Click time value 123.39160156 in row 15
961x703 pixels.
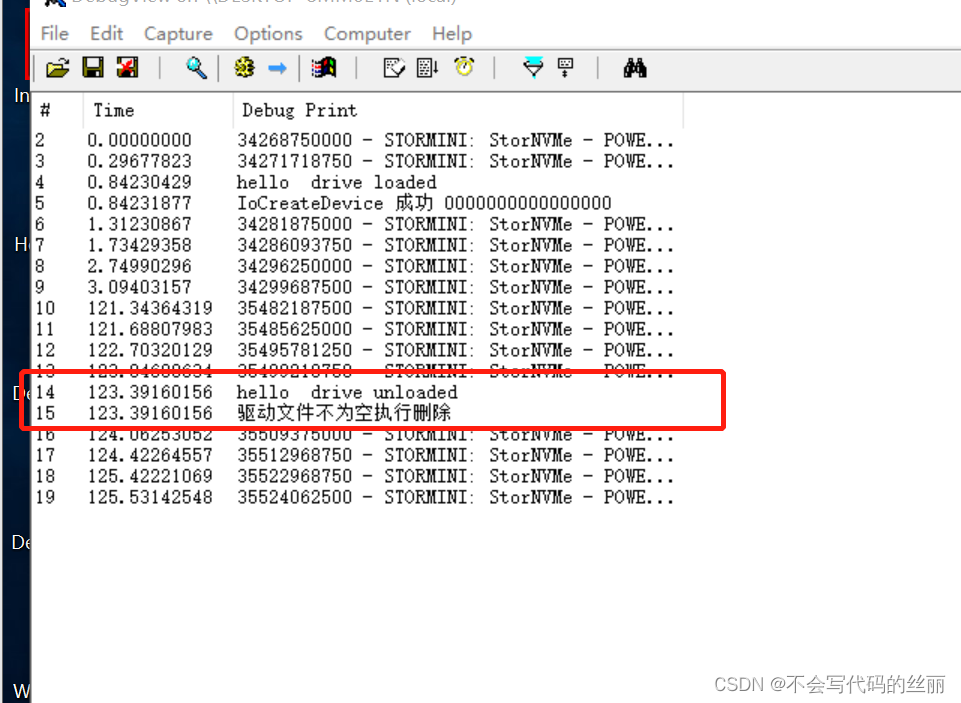click(150, 413)
